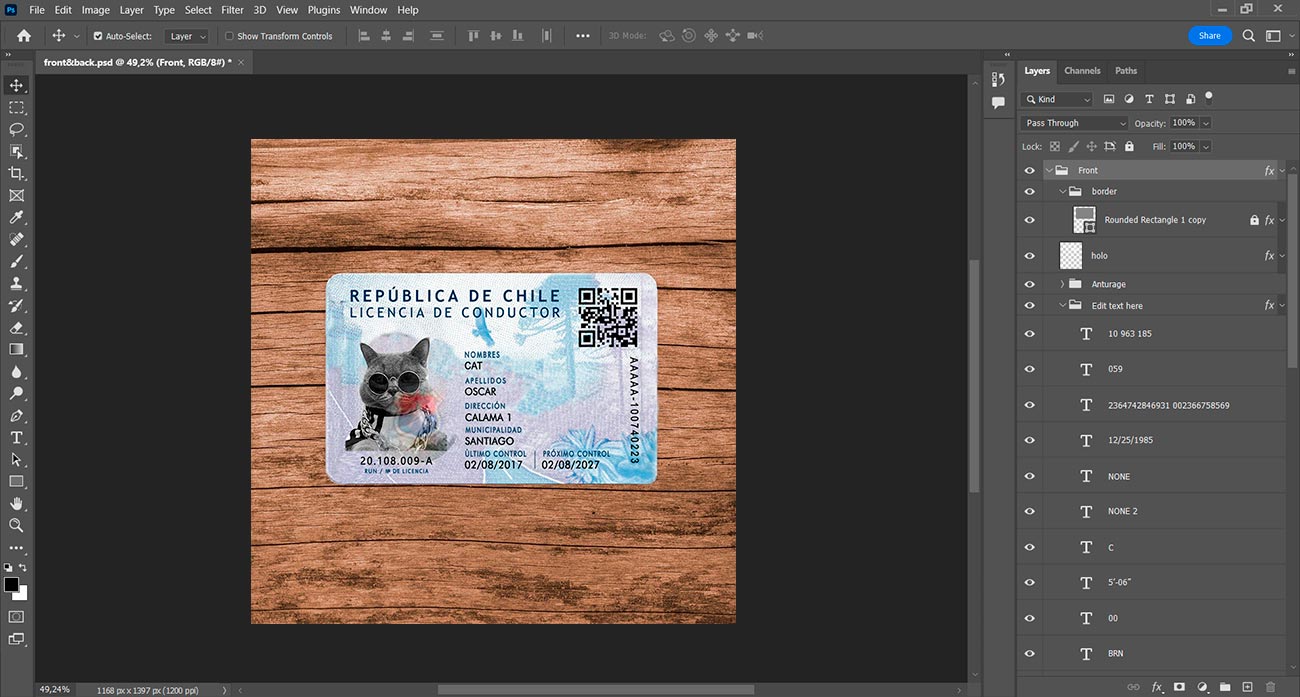Choose the Horizontal Type tool

tap(16, 437)
